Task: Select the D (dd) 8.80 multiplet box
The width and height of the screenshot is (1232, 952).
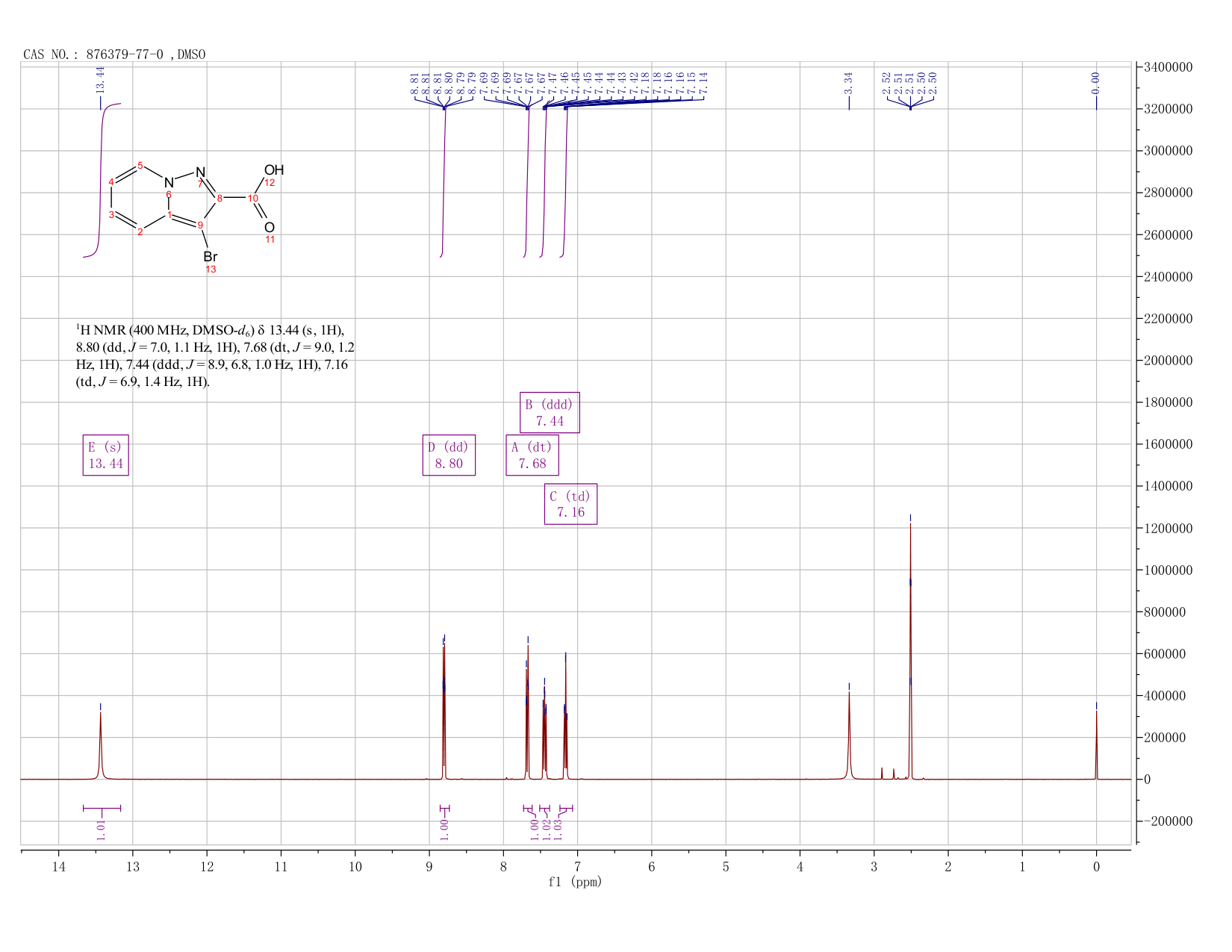Action: pyautogui.click(x=449, y=455)
